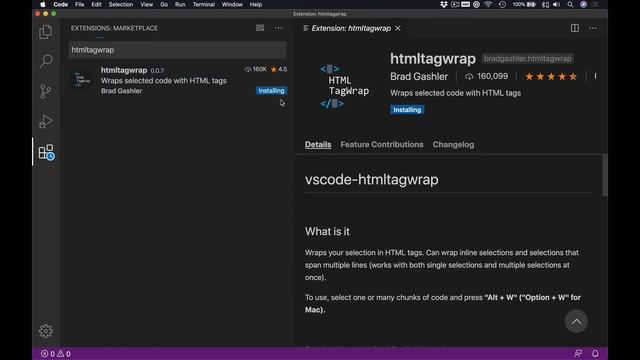Click the five-star rating in extension header
The height and width of the screenshot is (360, 640).
[551, 76]
